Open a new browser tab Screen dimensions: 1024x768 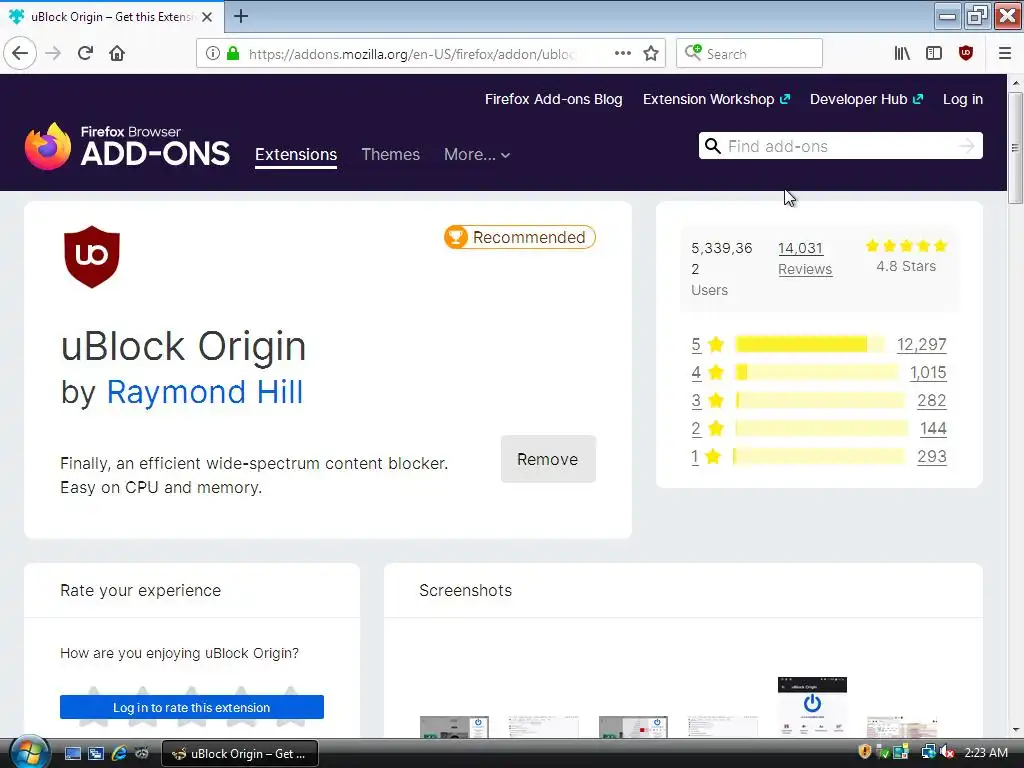pyautogui.click(x=240, y=16)
